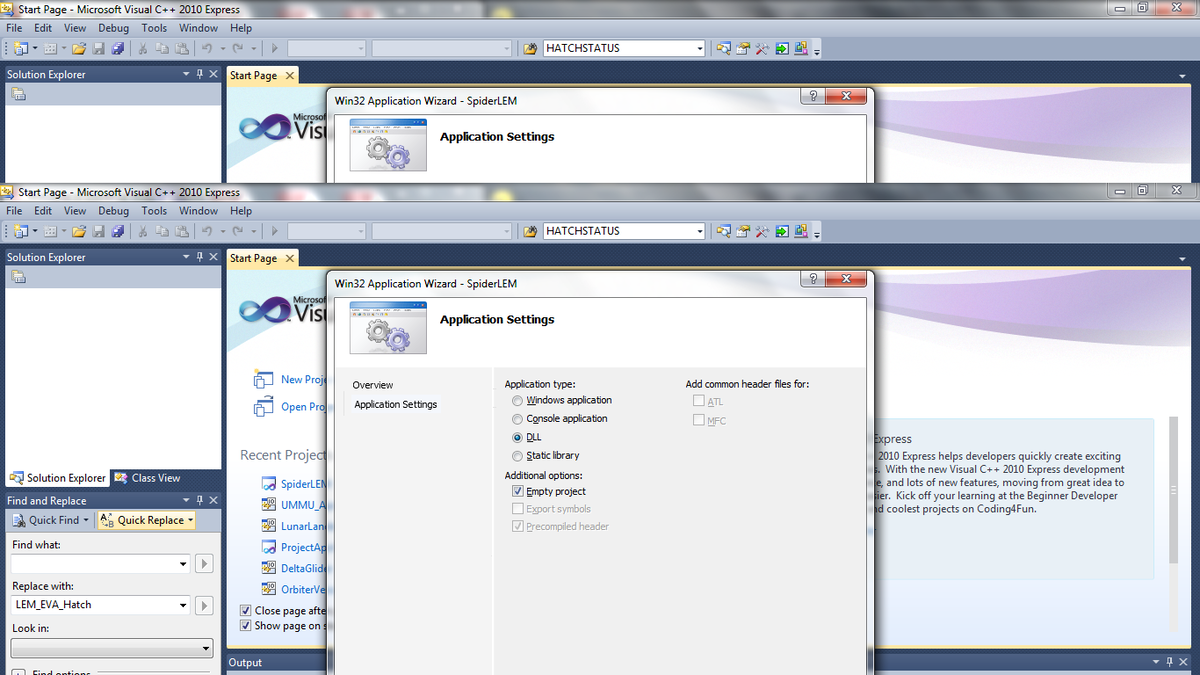
Task: Open Tools menu in lower window
Action: tap(154, 211)
